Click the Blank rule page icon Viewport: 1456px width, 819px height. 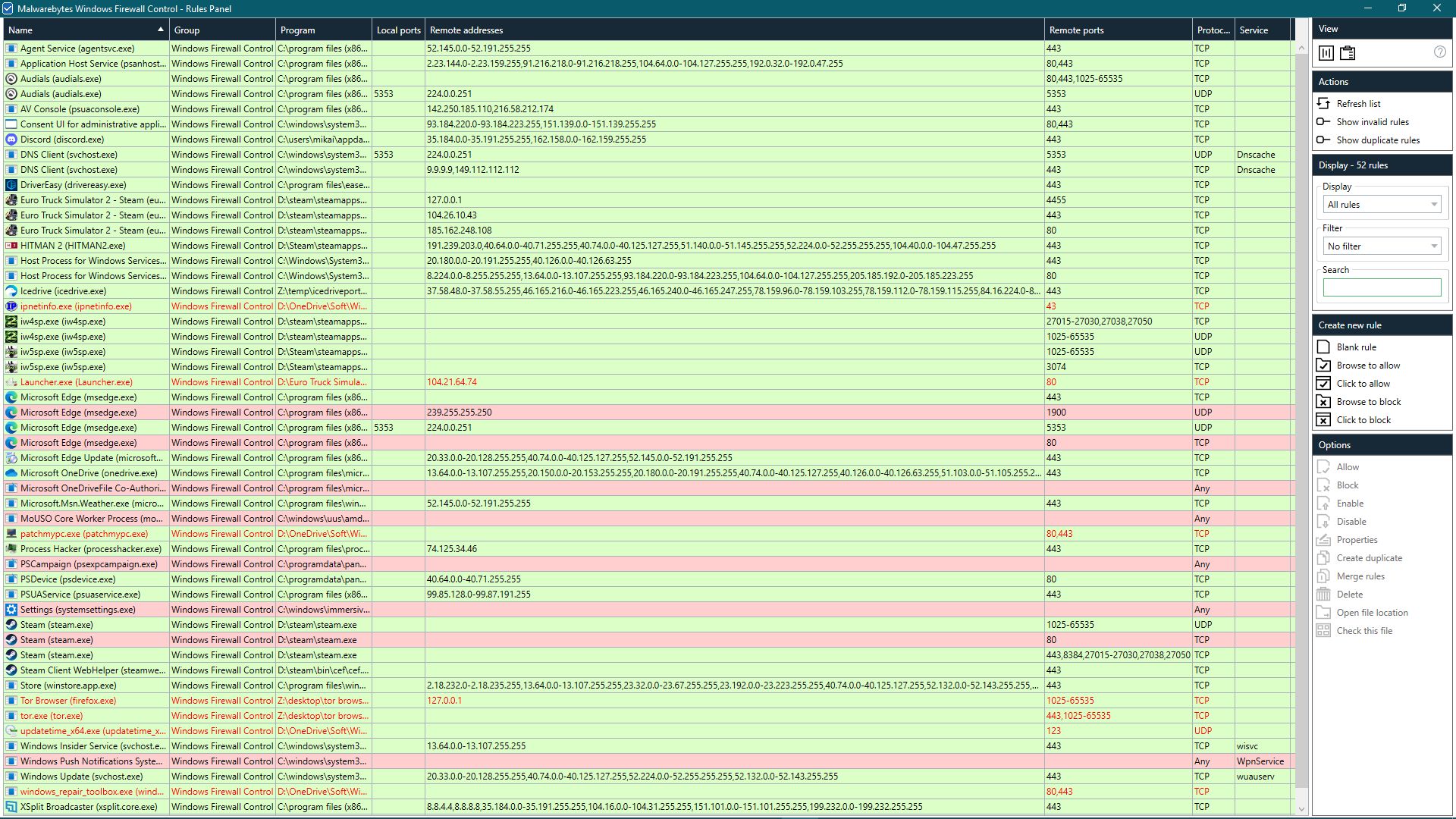(1323, 347)
